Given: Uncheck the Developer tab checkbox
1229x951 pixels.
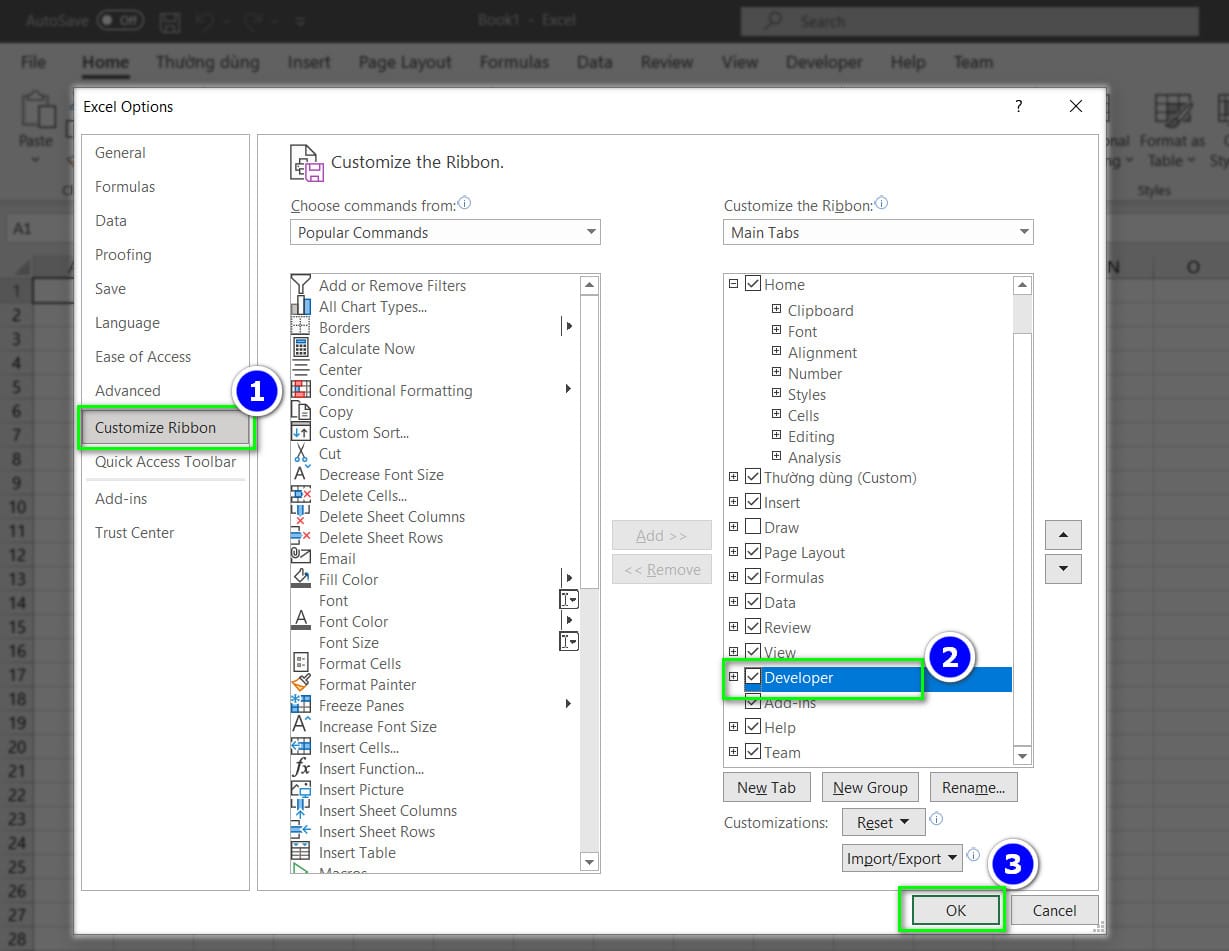Looking at the screenshot, I should pos(753,677).
